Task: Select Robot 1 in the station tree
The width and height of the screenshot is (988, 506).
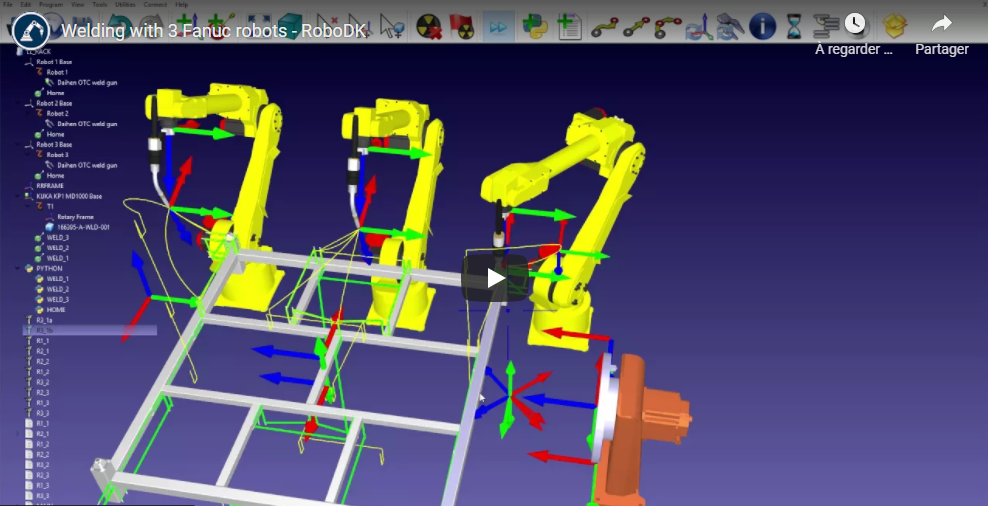Action: coord(57,72)
